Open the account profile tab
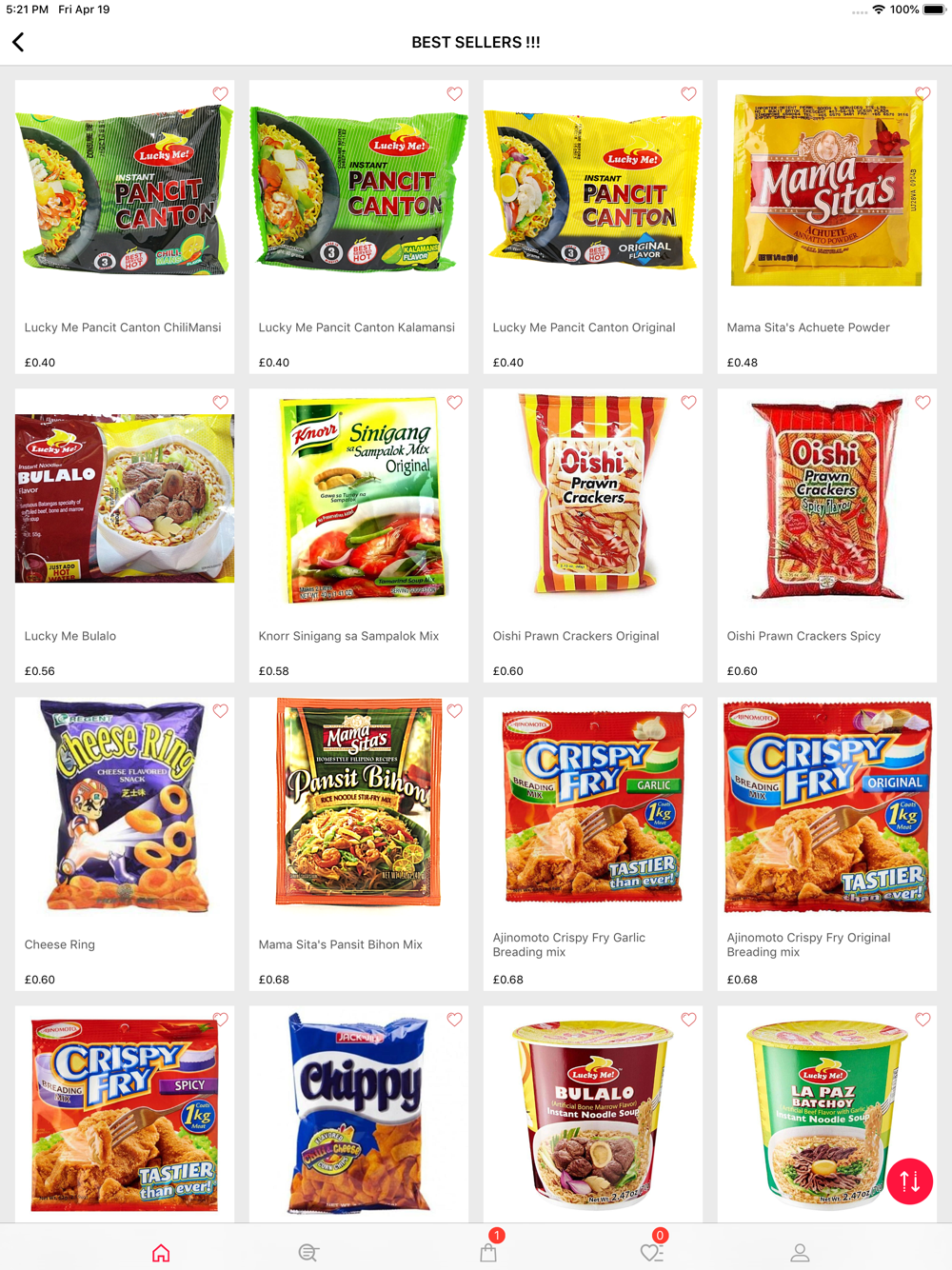The height and width of the screenshot is (1270, 952). coord(800,1253)
